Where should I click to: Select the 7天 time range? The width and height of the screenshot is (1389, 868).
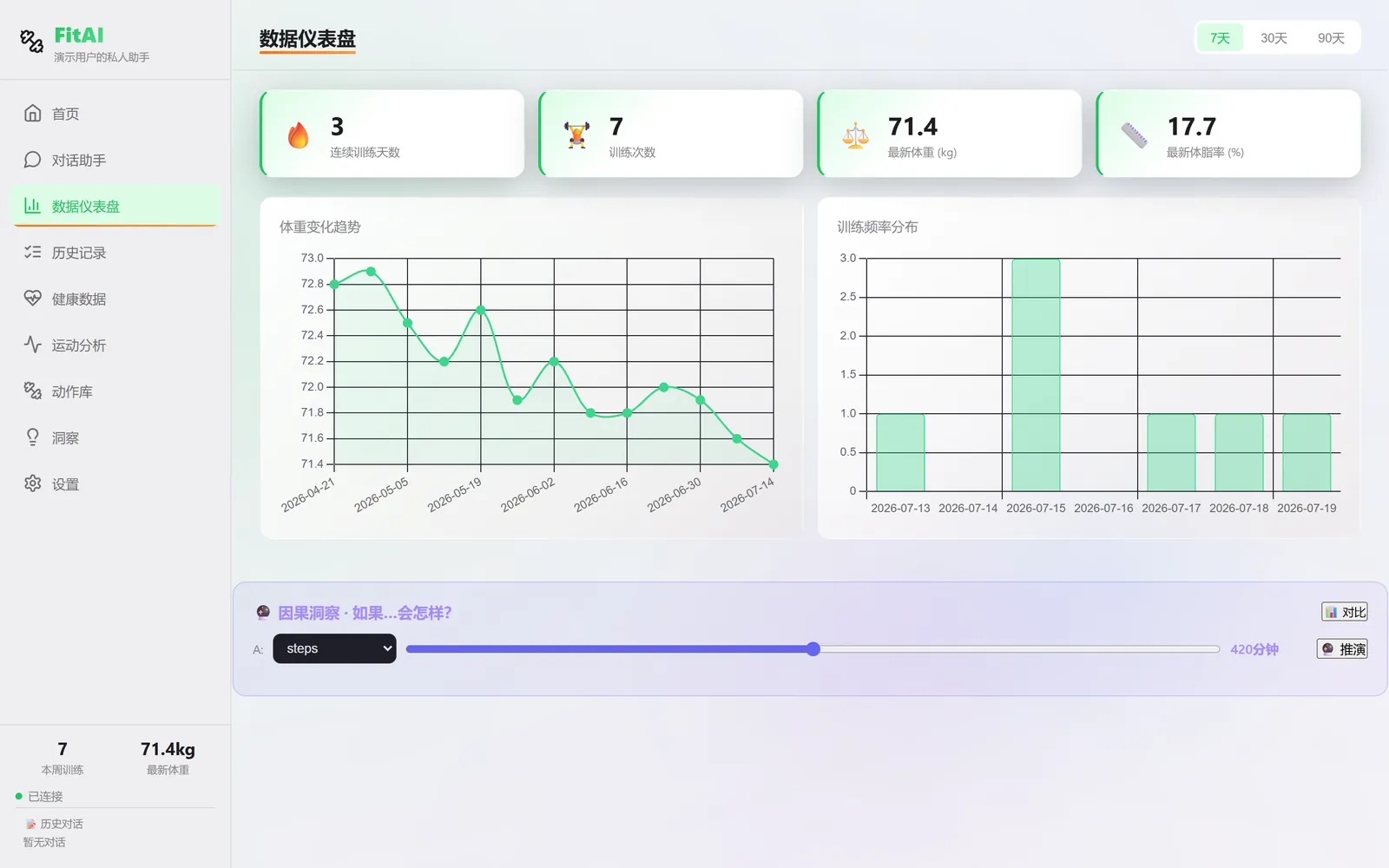[1220, 38]
